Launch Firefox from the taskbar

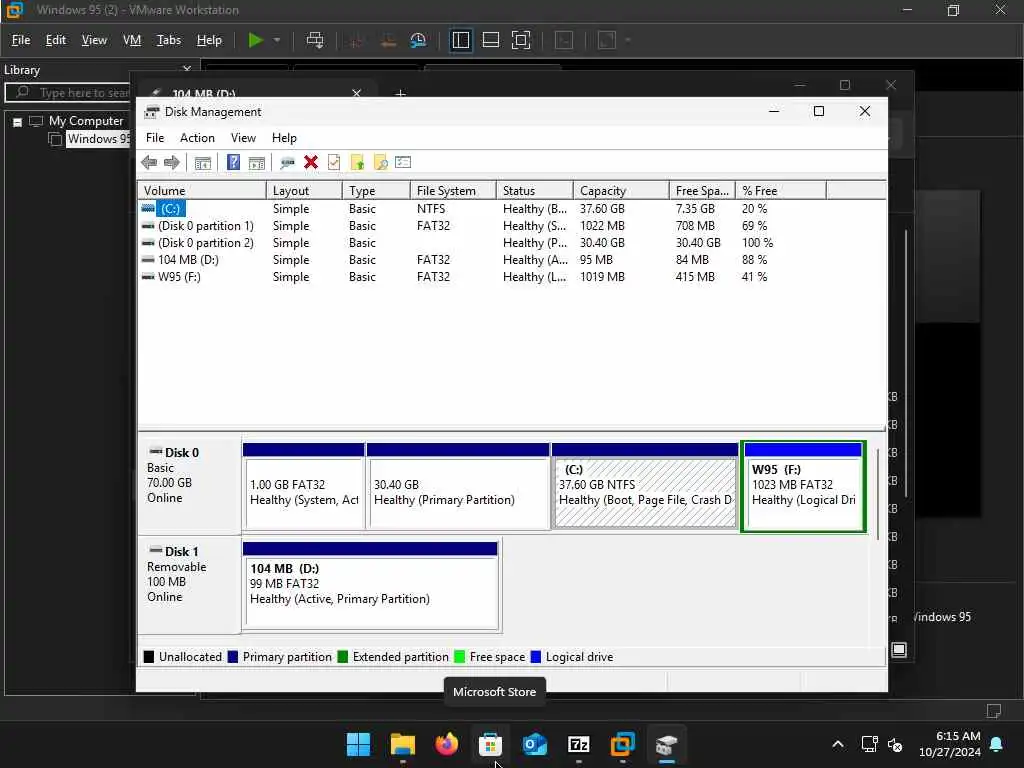(447, 744)
